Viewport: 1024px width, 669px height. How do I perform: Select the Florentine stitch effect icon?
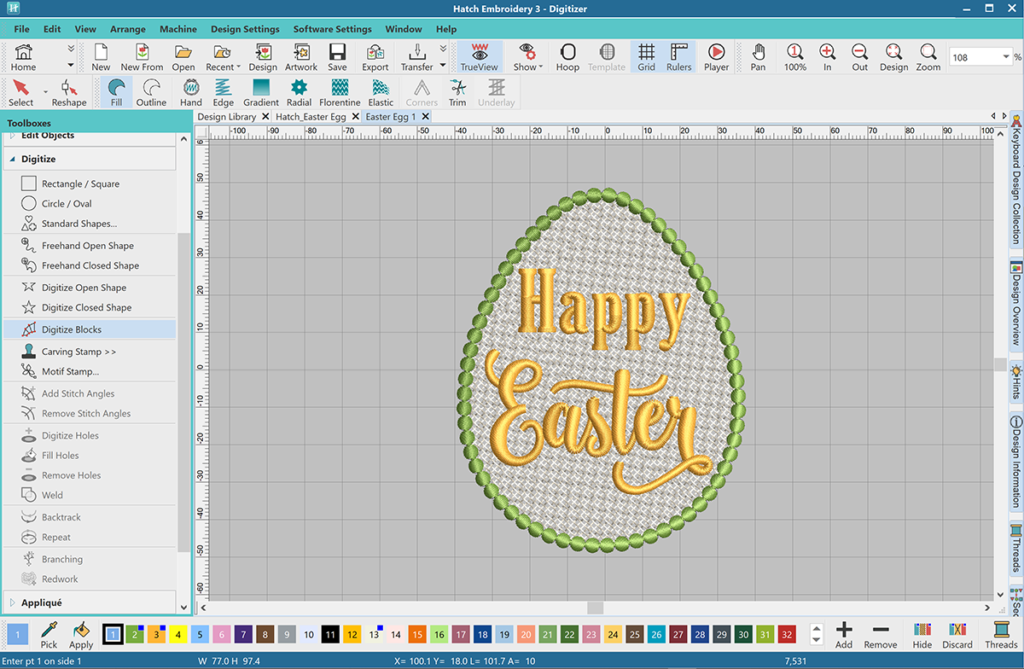click(339, 92)
